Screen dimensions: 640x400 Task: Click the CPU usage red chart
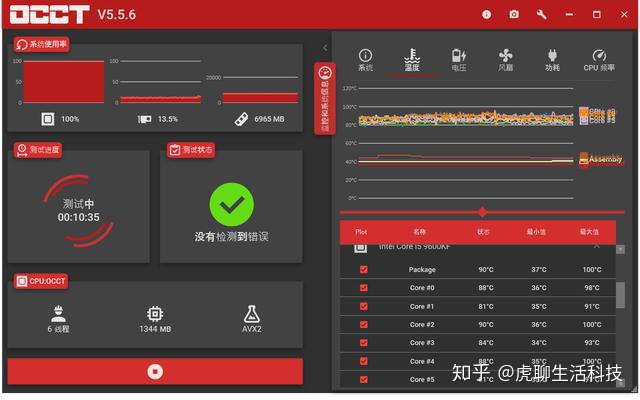64,82
